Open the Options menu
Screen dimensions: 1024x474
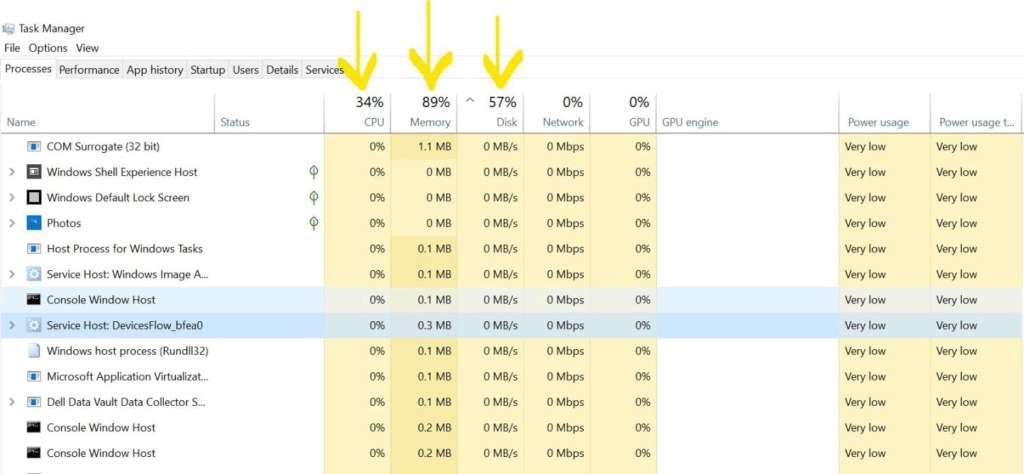[x=47, y=48]
